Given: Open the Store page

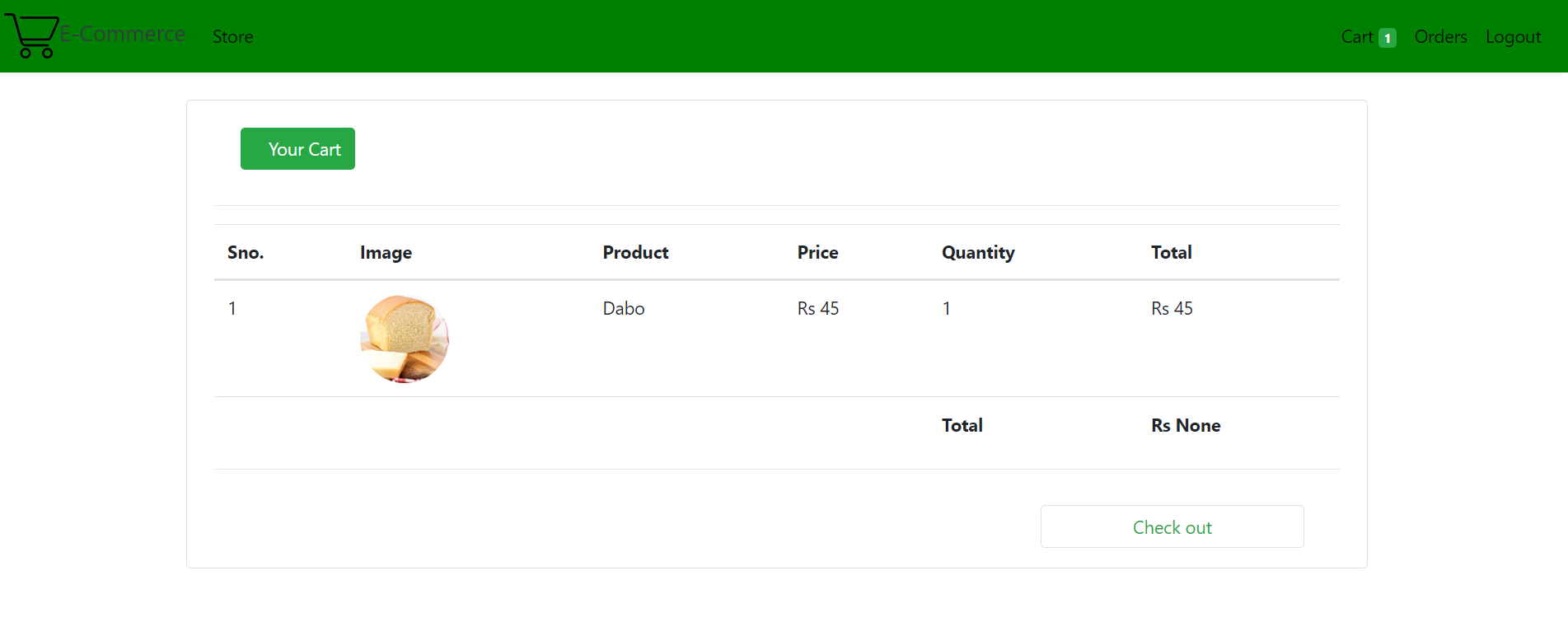Looking at the screenshot, I should (232, 37).
